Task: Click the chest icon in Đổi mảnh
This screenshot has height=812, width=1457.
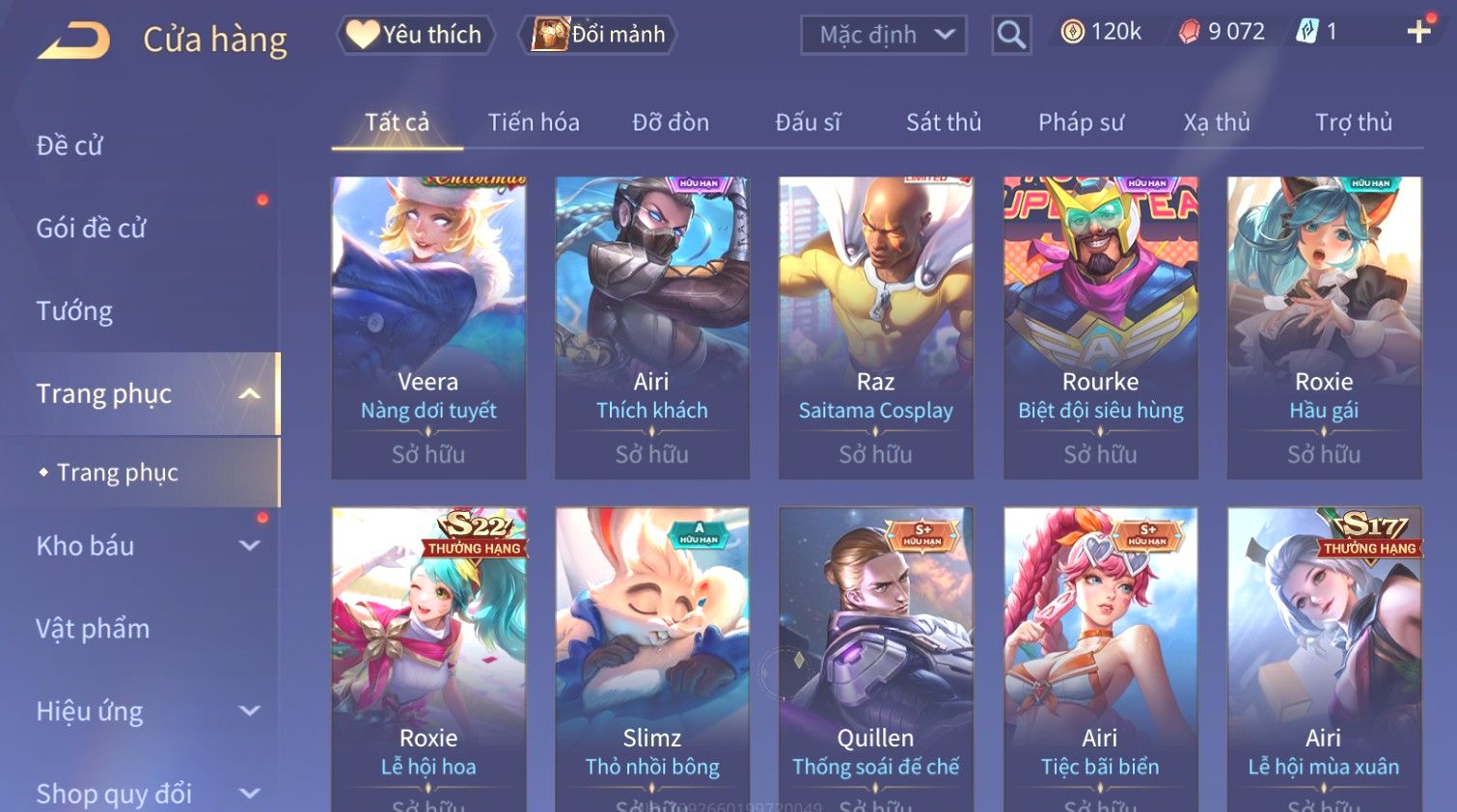Action: tap(550, 35)
